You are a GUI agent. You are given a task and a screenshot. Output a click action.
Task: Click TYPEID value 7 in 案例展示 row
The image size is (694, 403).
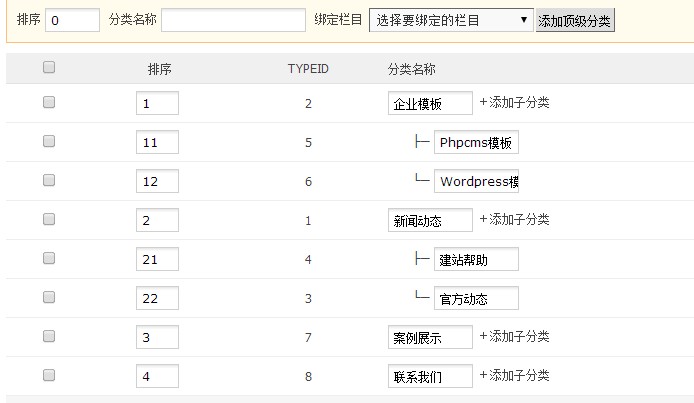[x=308, y=338]
